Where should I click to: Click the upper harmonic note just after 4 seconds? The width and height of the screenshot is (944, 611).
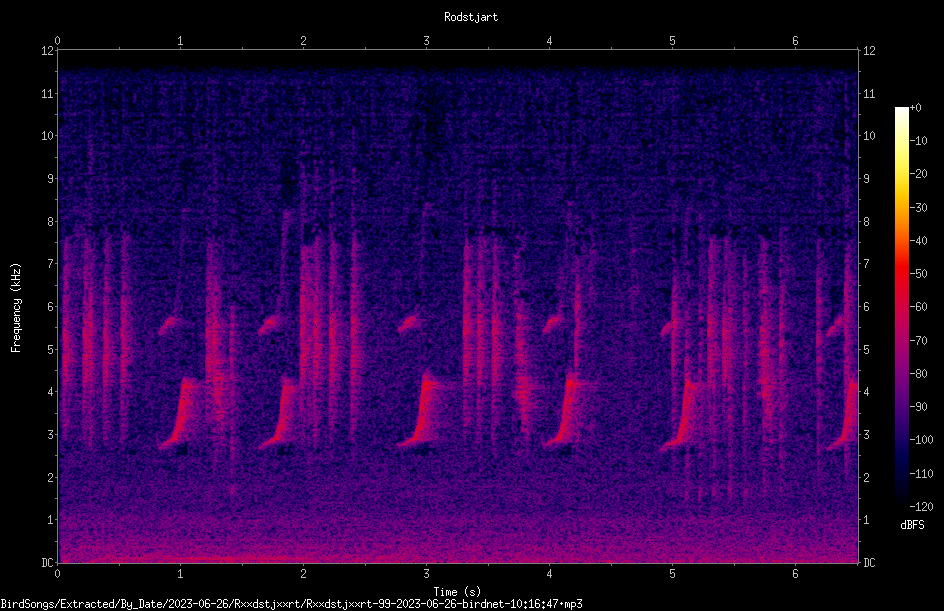tap(554, 325)
